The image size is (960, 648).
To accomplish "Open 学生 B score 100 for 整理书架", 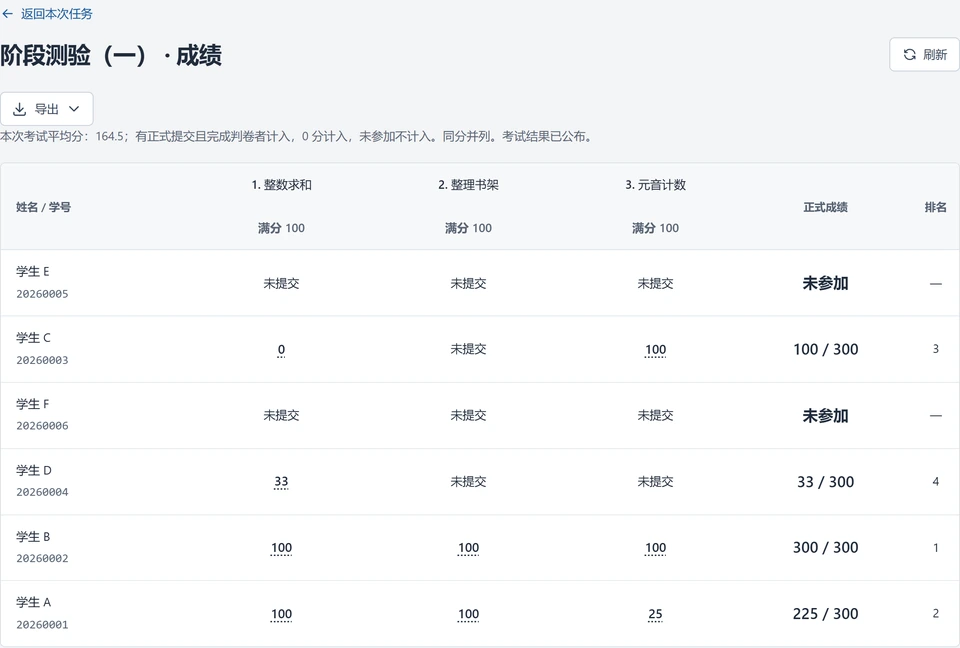I will pyautogui.click(x=468, y=548).
